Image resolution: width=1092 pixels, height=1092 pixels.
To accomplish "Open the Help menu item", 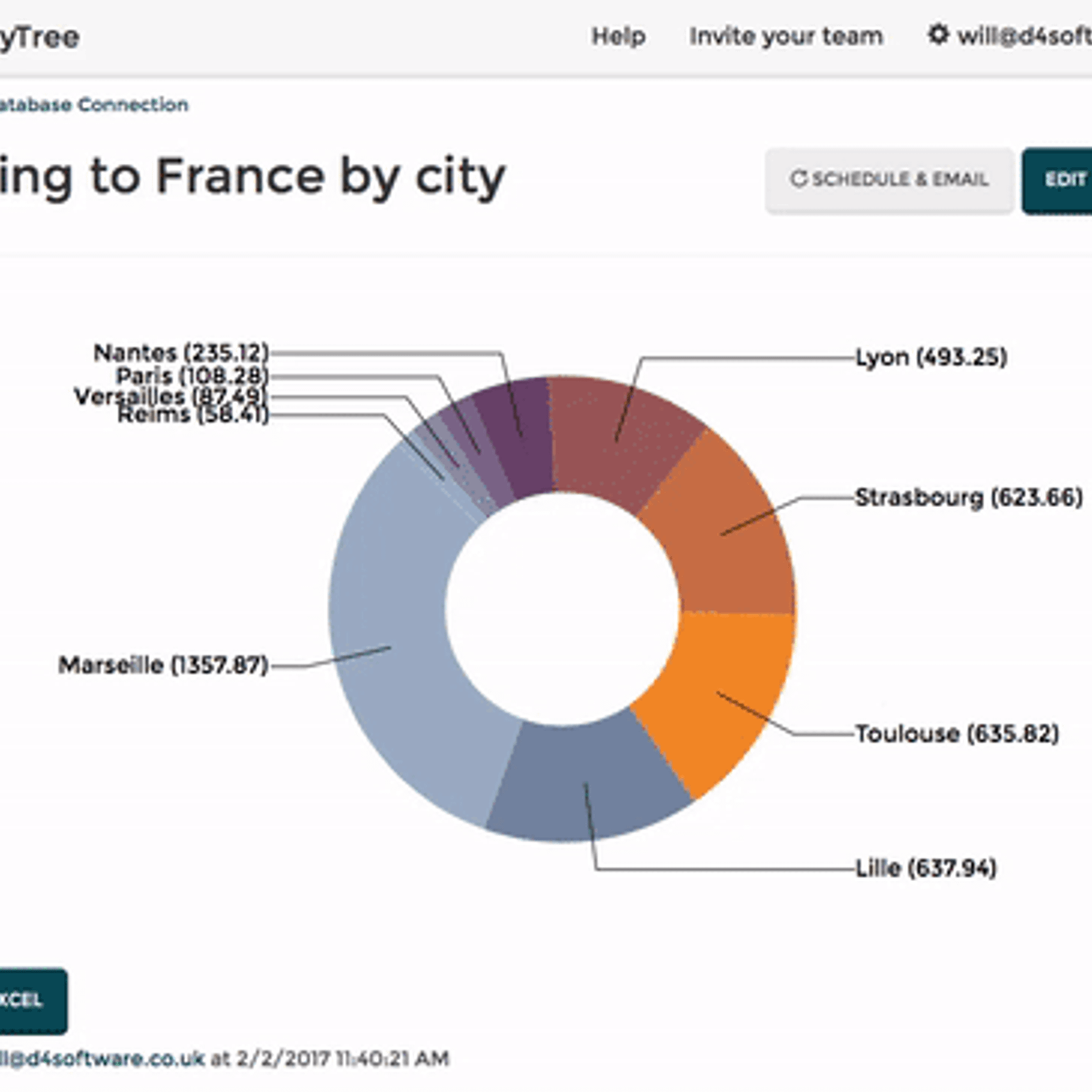I will (x=618, y=36).
